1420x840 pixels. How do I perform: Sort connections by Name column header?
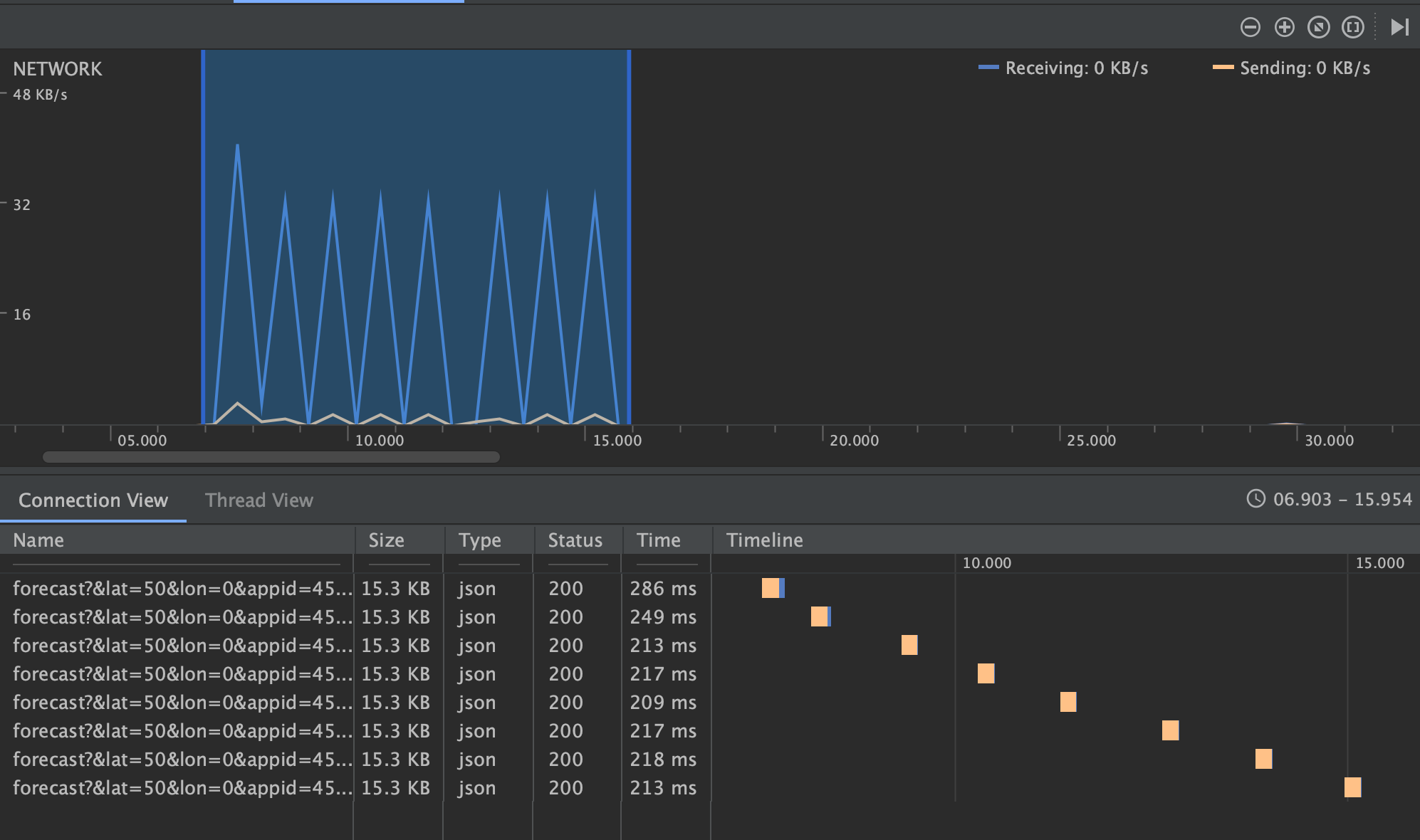177,540
